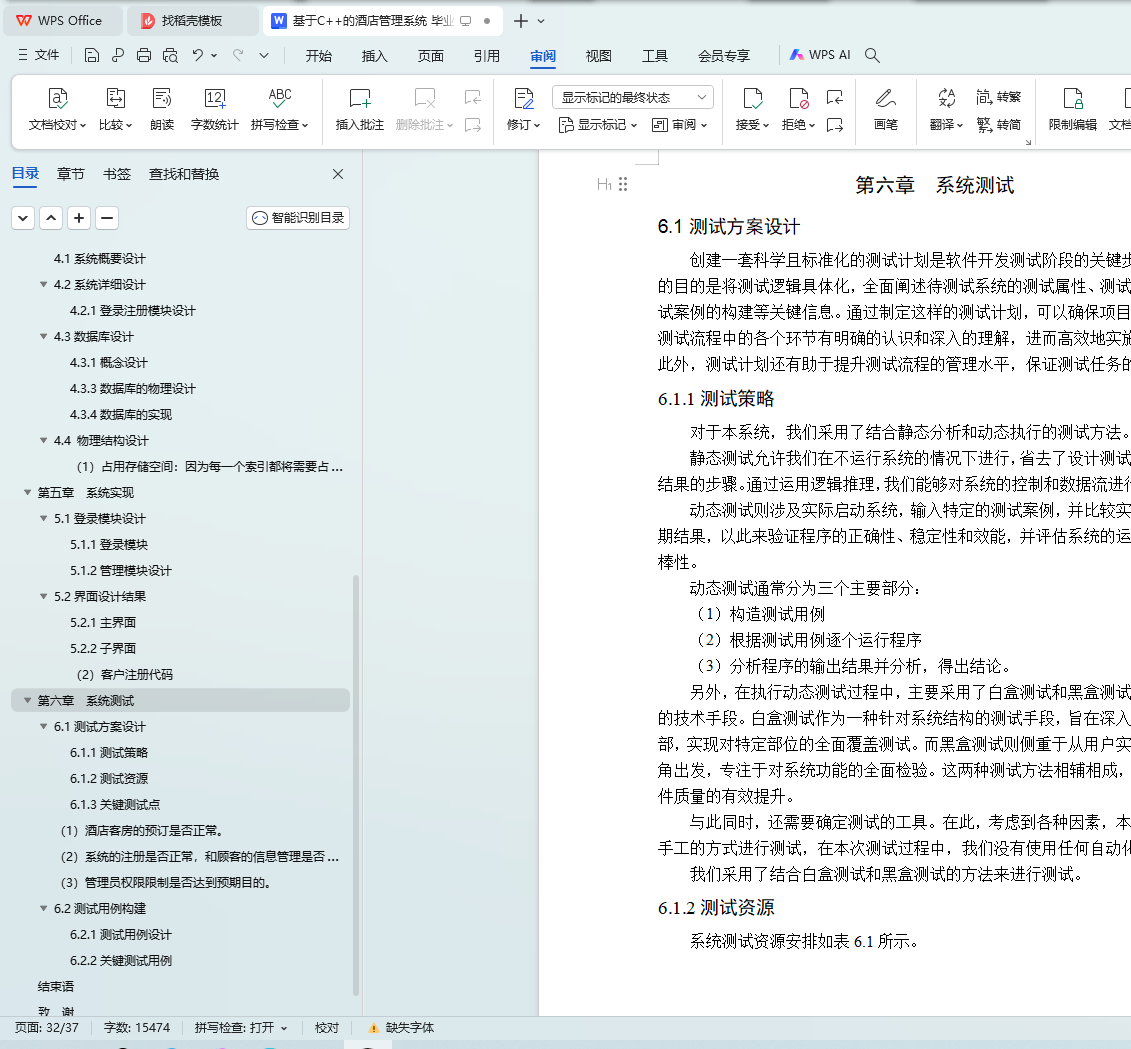Open the 拼写检查: 打开 status dropdown

[x=241, y=1027]
